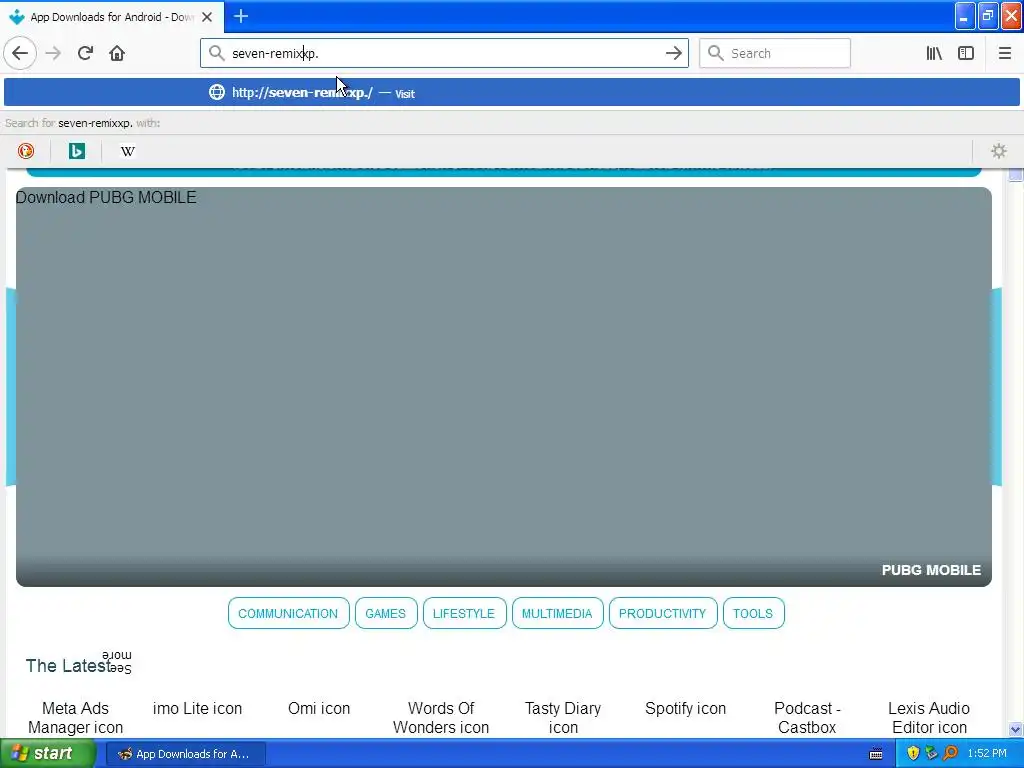
Task: Go back to the previous page
Action: coord(20,53)
